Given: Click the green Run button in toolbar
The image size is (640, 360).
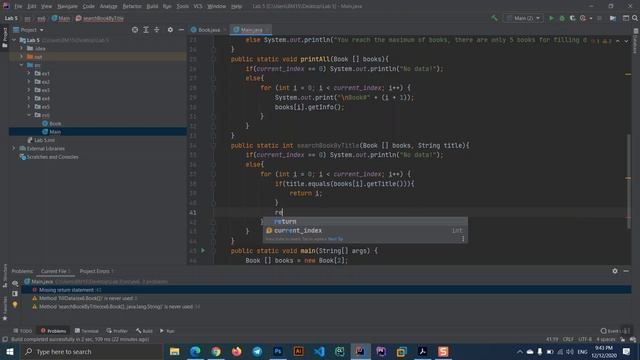Looking at the screenshot, I should tap(551, 18).
